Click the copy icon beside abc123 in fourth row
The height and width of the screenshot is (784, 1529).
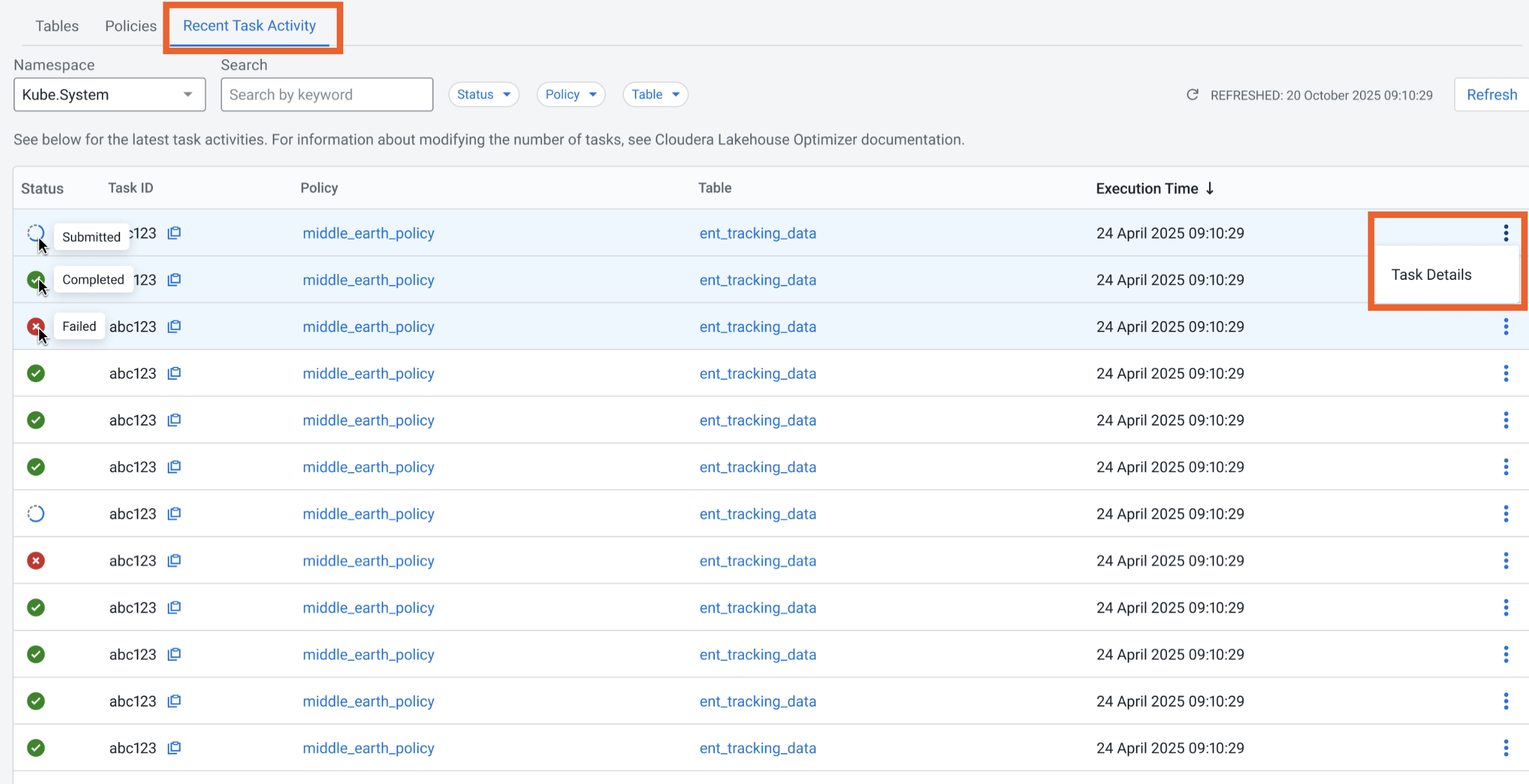[x=173, y=373]
